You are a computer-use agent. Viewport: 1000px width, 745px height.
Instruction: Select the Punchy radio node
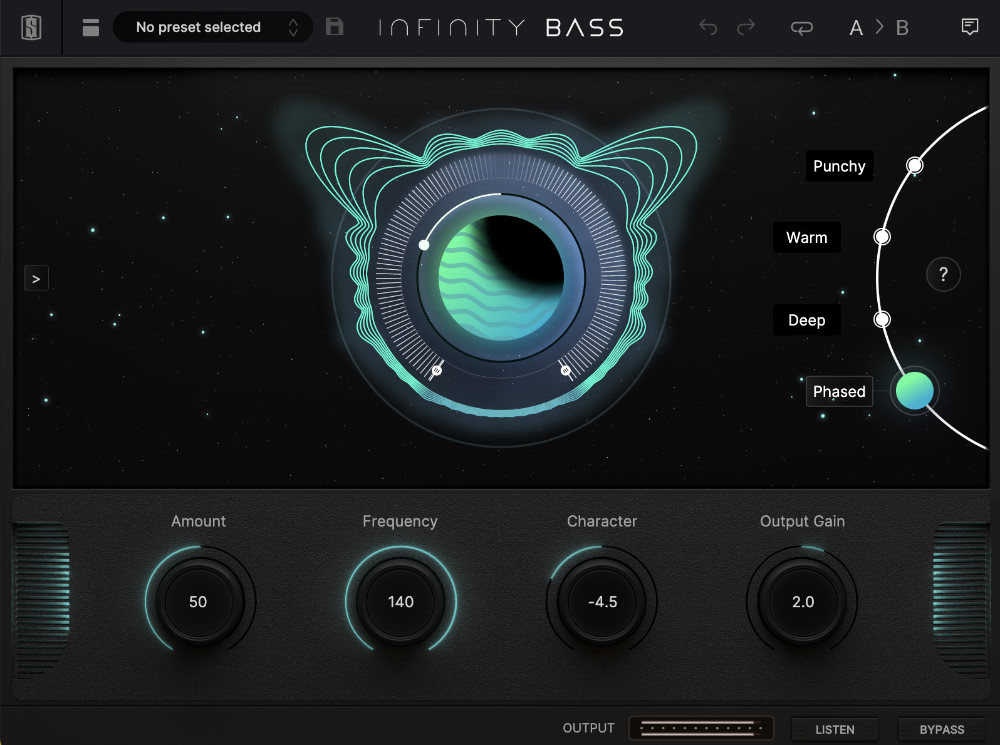pyautogui.click(x=915, y=165)
